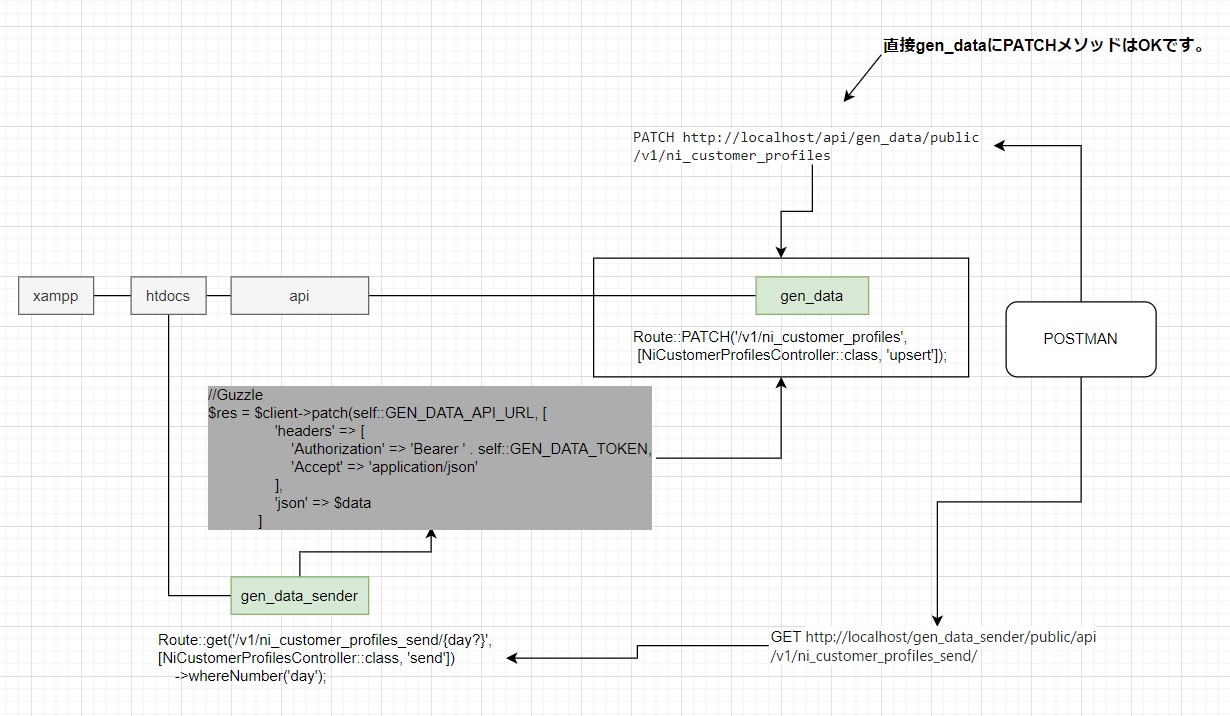
Task: Select the PATCH localhost URL text
Action: (x=806, y=146)
